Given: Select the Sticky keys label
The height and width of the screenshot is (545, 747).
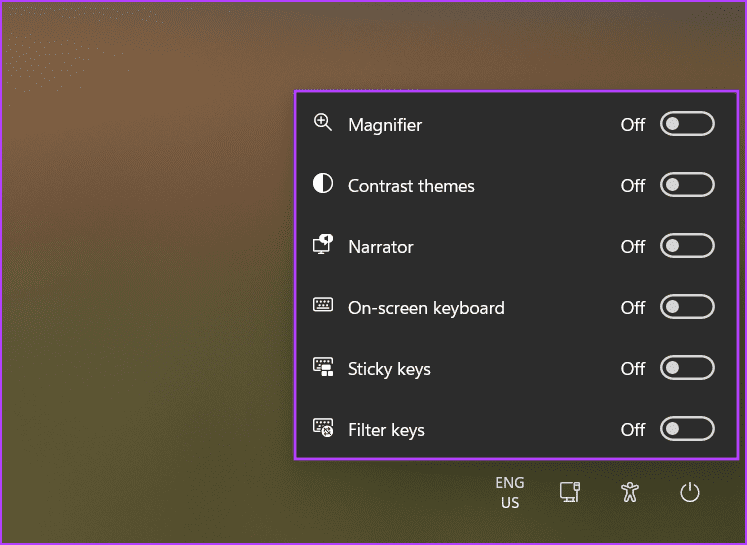Looking at the screenshot, I should [389, 369].
